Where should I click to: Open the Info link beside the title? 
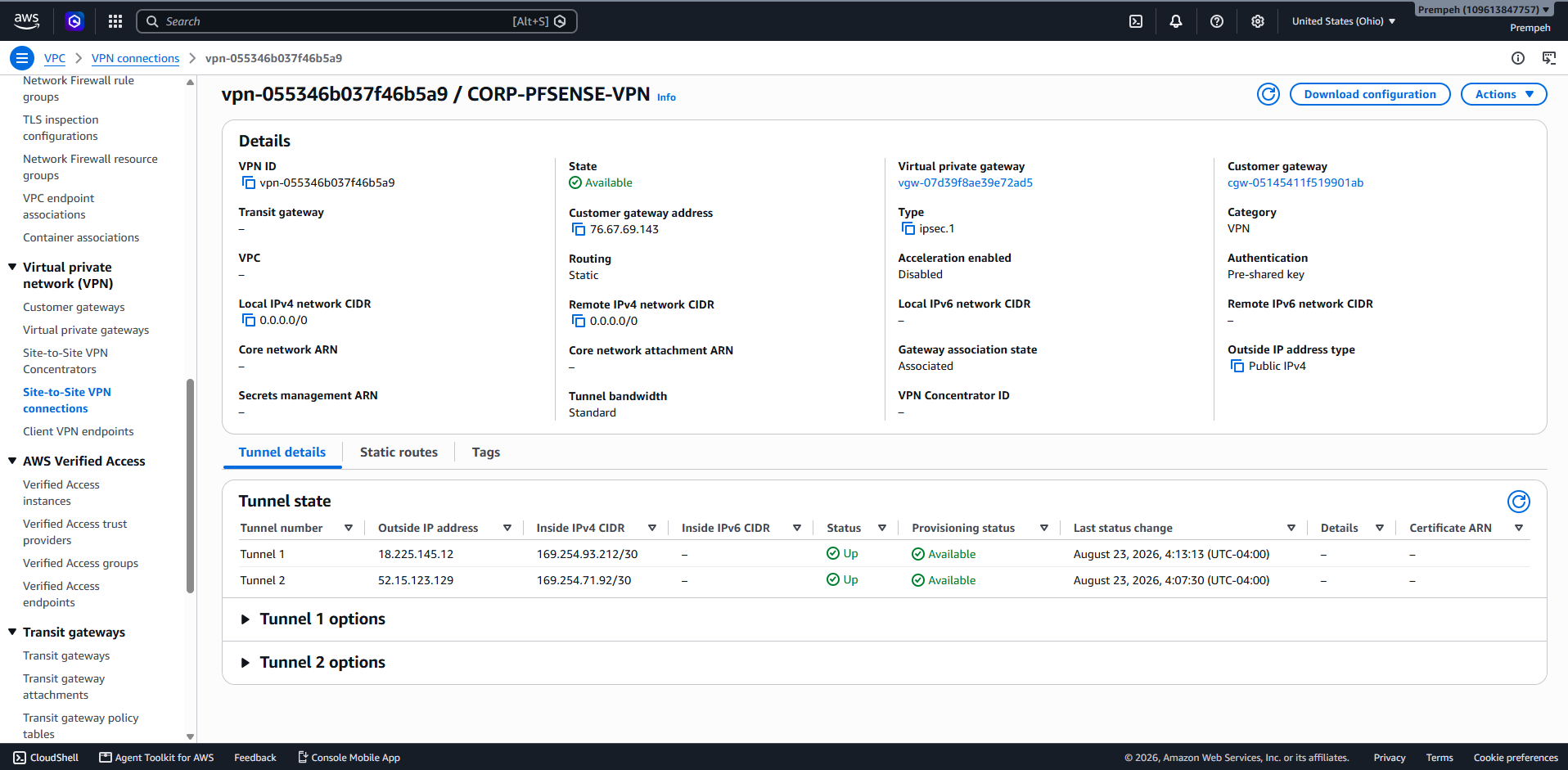pyautogui.click(x=666, y=97)
